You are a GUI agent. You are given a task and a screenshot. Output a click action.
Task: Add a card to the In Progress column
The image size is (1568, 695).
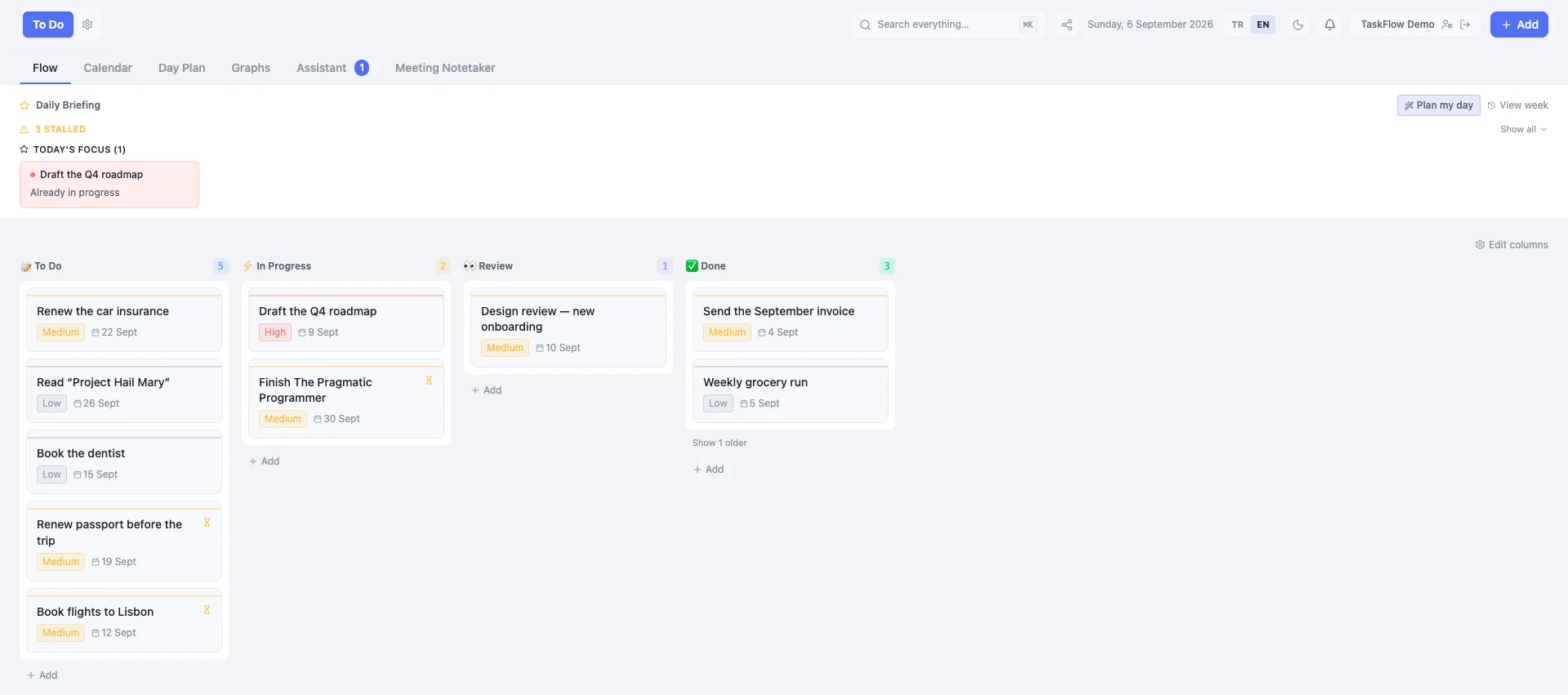(x=265, y=461)
